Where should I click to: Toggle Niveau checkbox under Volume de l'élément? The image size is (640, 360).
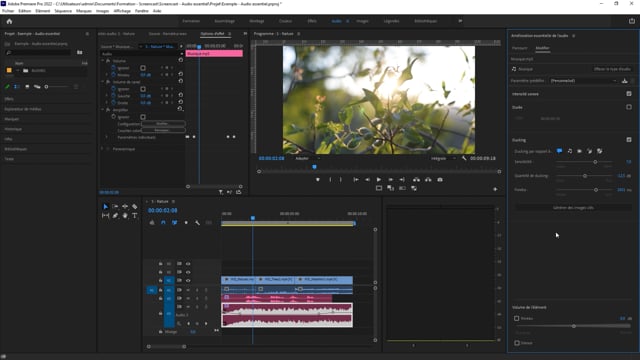point(517,318)
